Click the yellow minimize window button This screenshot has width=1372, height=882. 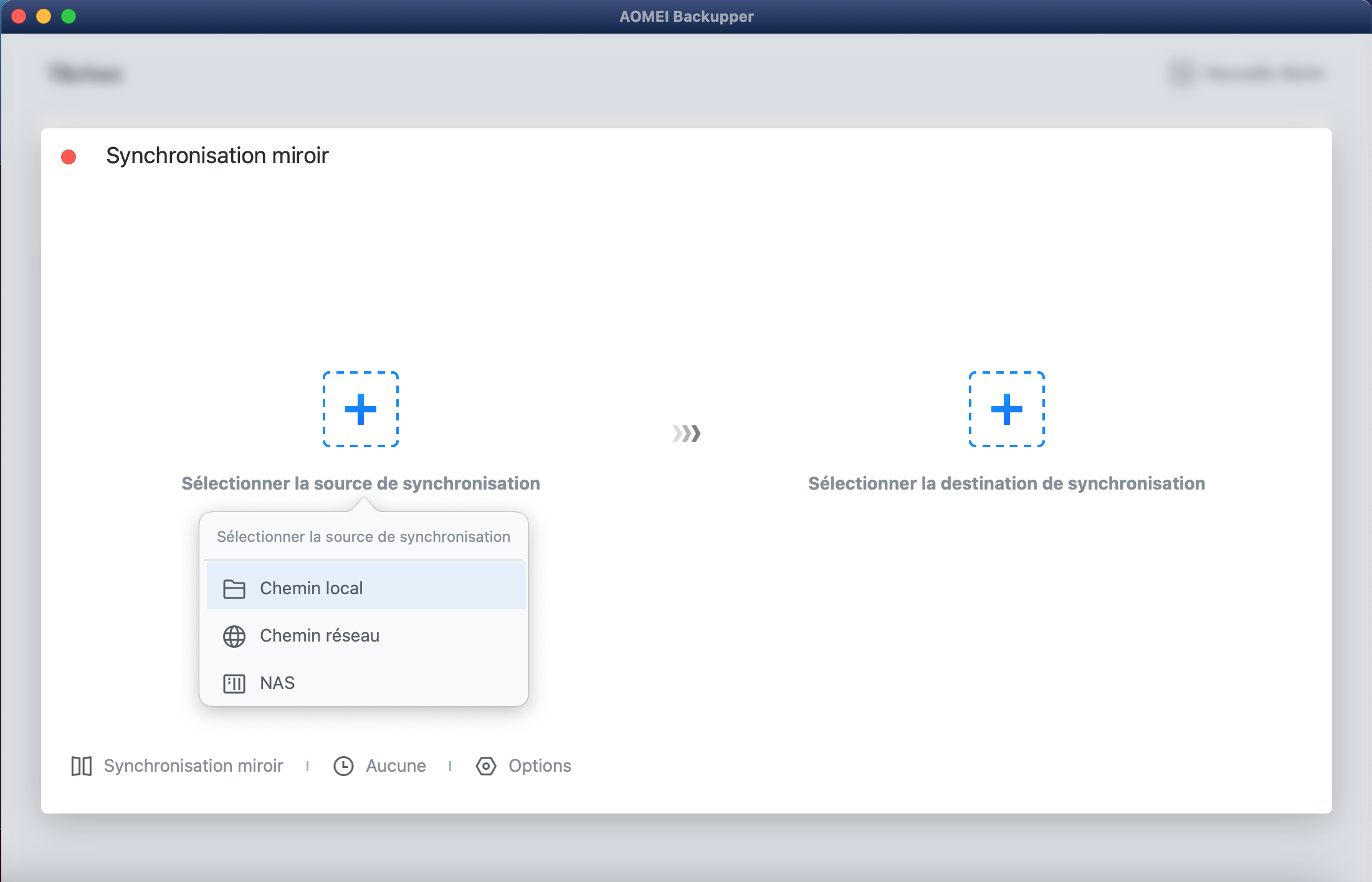44,16
